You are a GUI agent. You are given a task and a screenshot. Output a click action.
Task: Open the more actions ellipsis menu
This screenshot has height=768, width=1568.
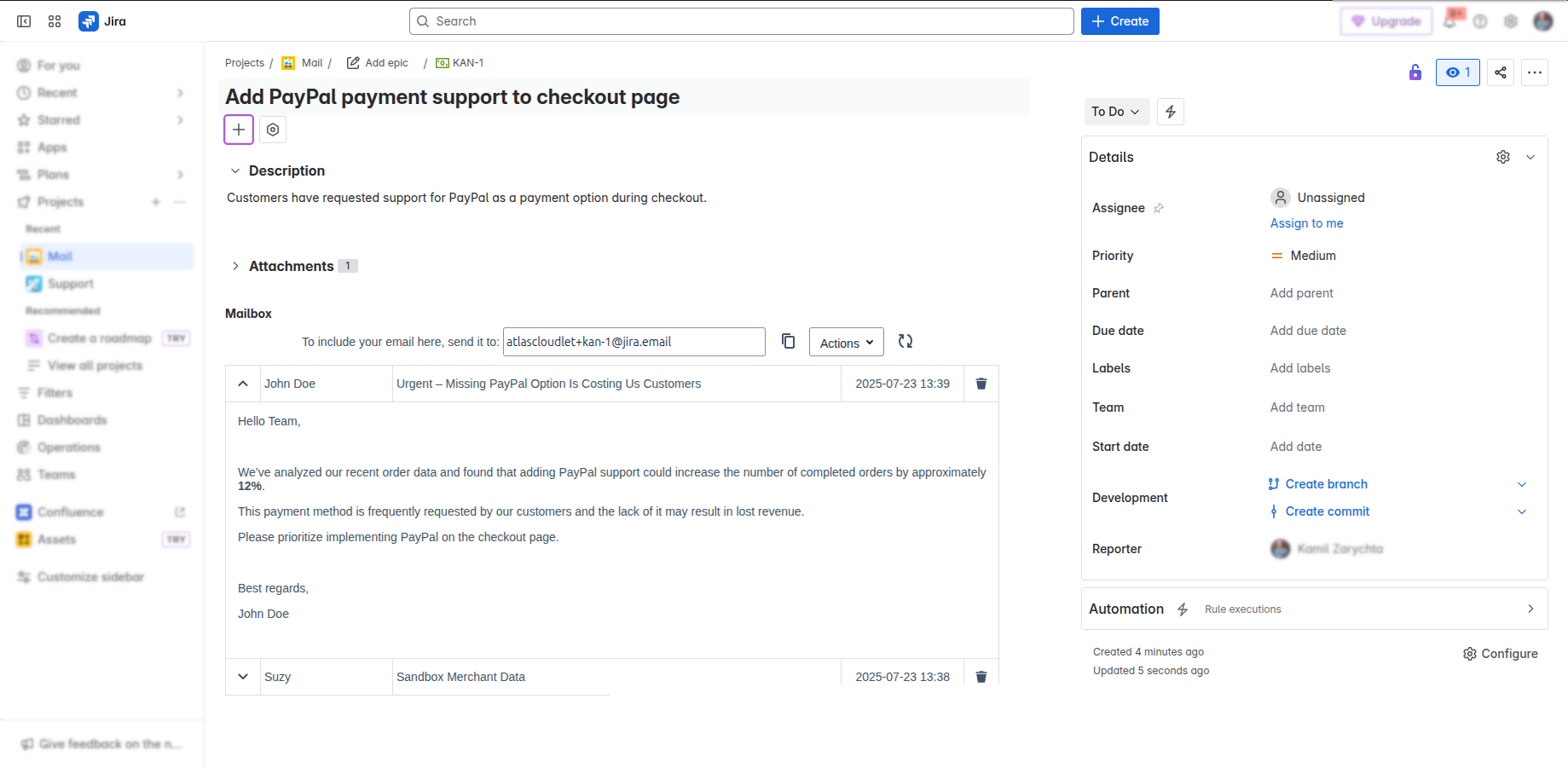click(x=1535, y=72)
